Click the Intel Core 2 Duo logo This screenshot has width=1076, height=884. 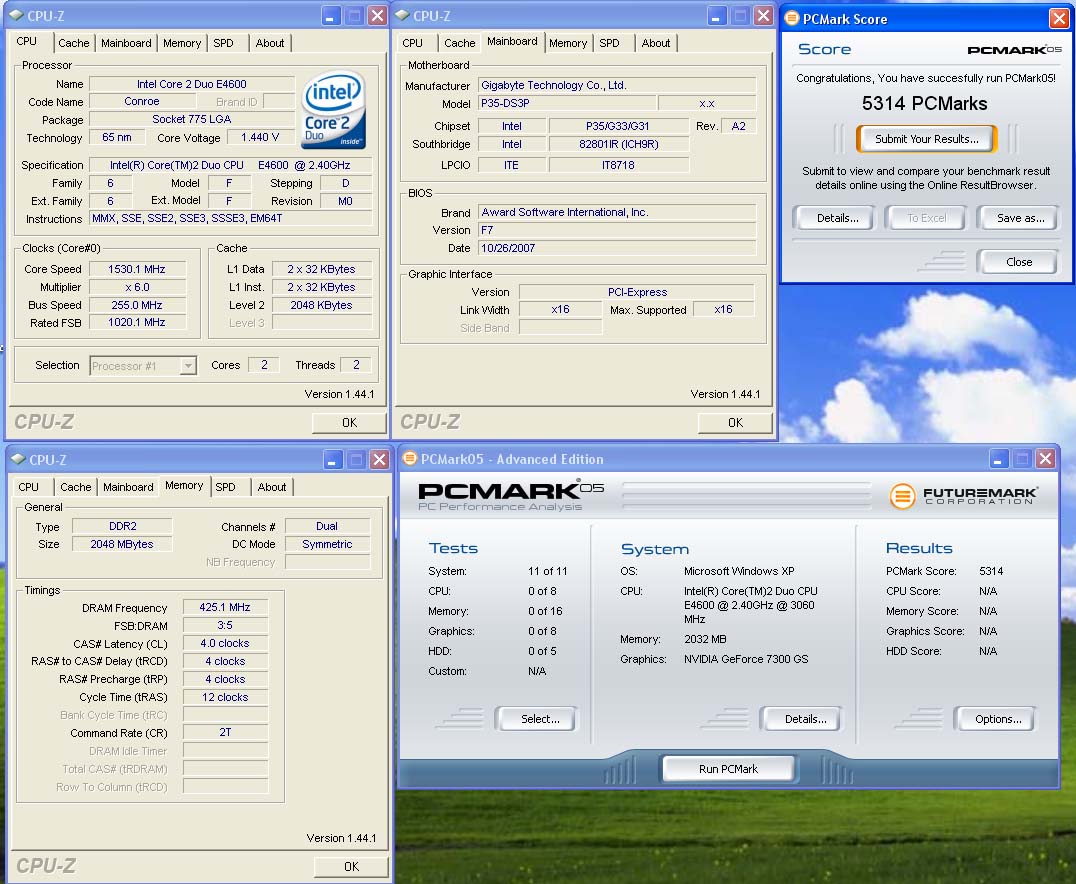tap(334, 110)
